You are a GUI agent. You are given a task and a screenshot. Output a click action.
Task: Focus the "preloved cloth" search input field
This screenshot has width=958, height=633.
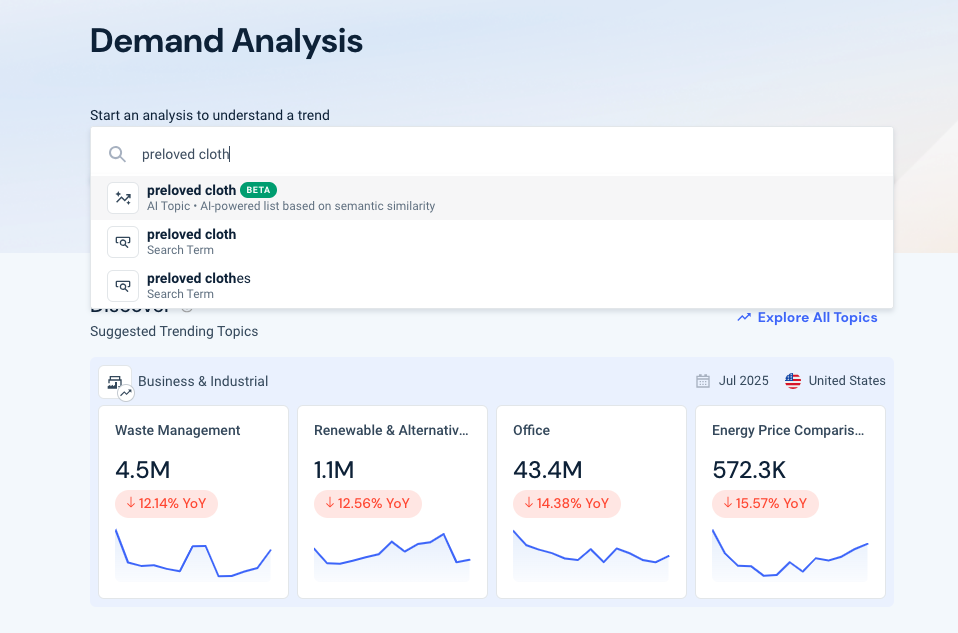[500, 154]
